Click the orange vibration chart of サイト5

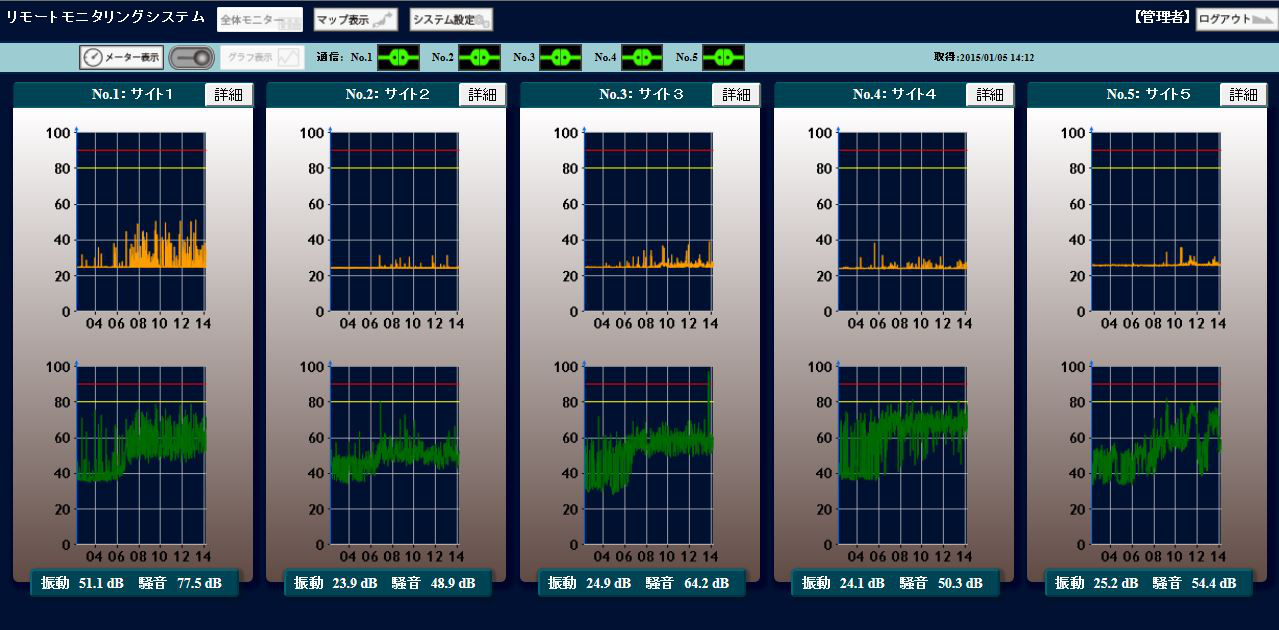coord(1157,222)
